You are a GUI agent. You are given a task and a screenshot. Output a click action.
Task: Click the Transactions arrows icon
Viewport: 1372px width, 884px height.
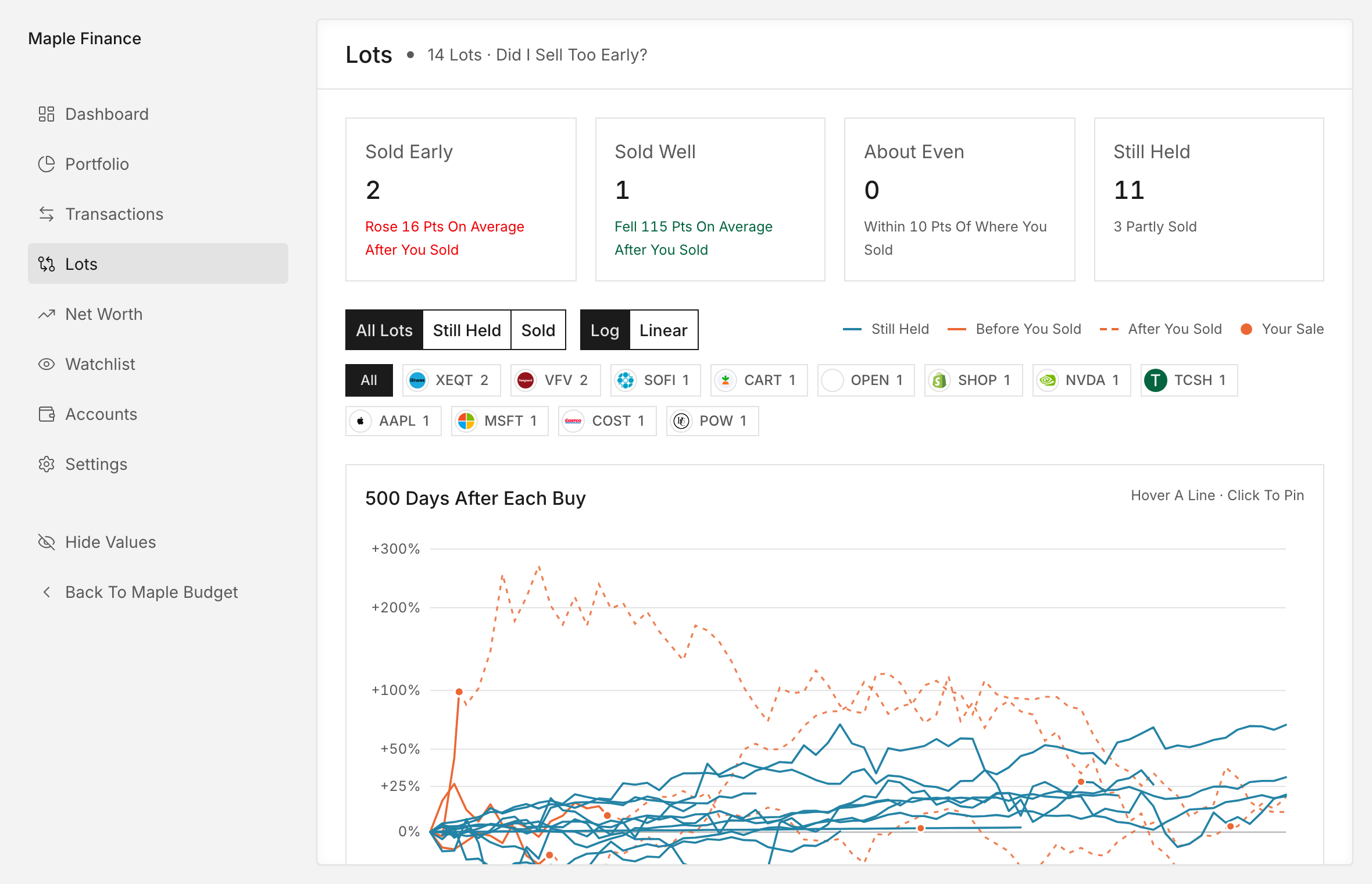(x=47, y=214)
